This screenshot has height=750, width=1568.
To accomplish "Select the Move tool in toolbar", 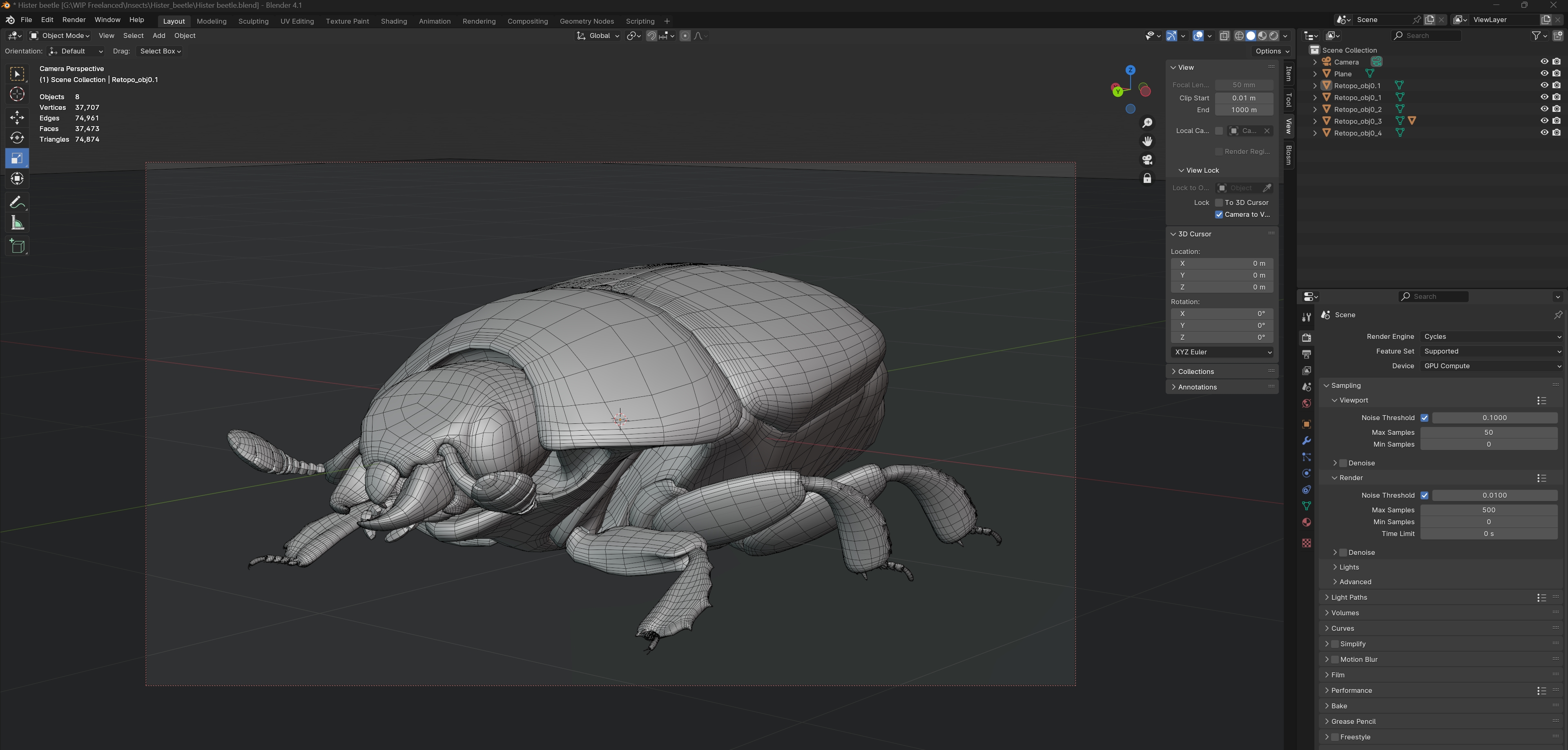I will point(17,117).
